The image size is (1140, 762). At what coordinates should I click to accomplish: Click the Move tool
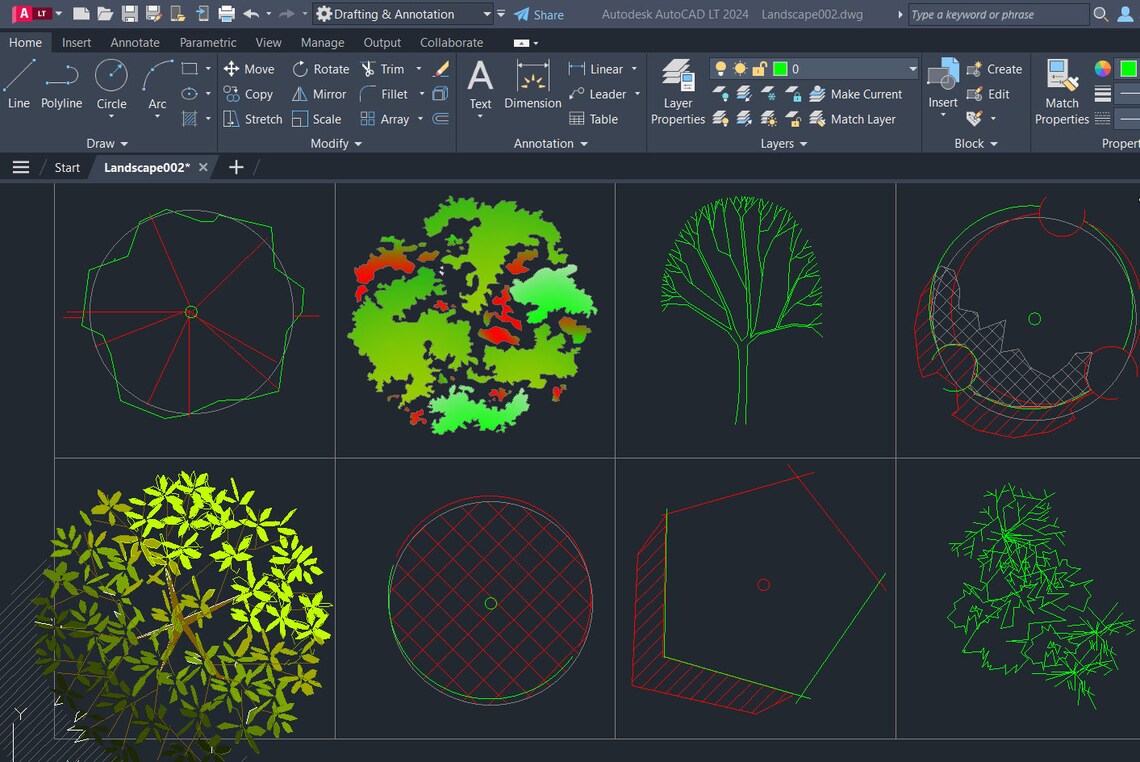(x=249, y=68)
